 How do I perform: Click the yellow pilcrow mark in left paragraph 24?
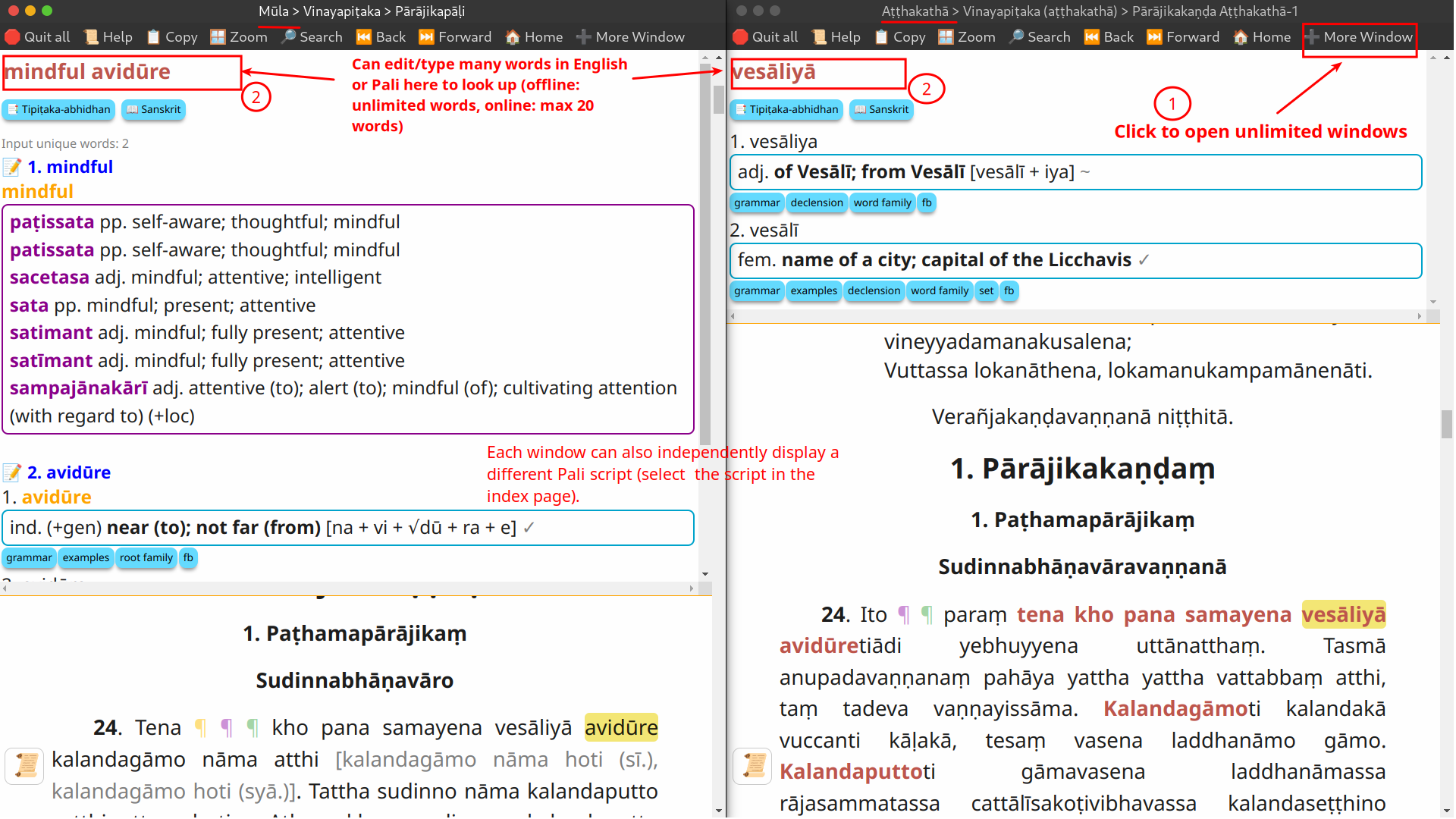pyautogui.click(x=200, y=728)
